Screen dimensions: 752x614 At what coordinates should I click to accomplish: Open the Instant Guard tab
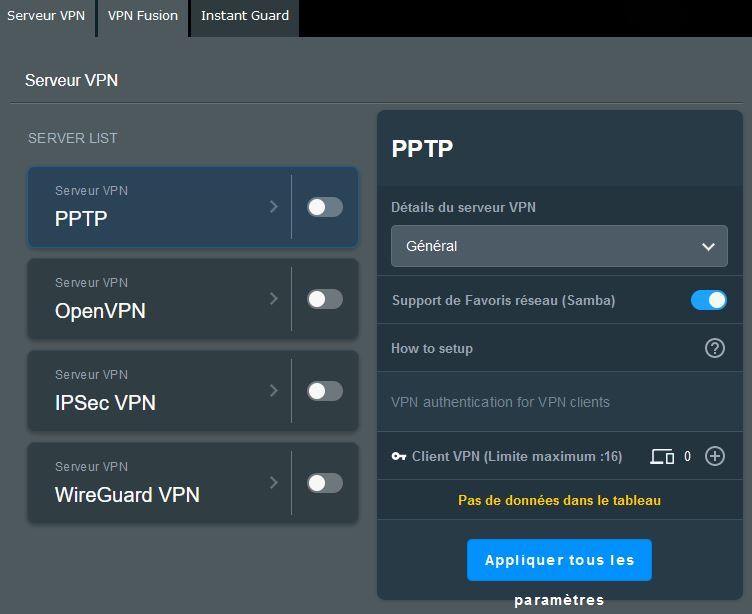coord(245,16)
